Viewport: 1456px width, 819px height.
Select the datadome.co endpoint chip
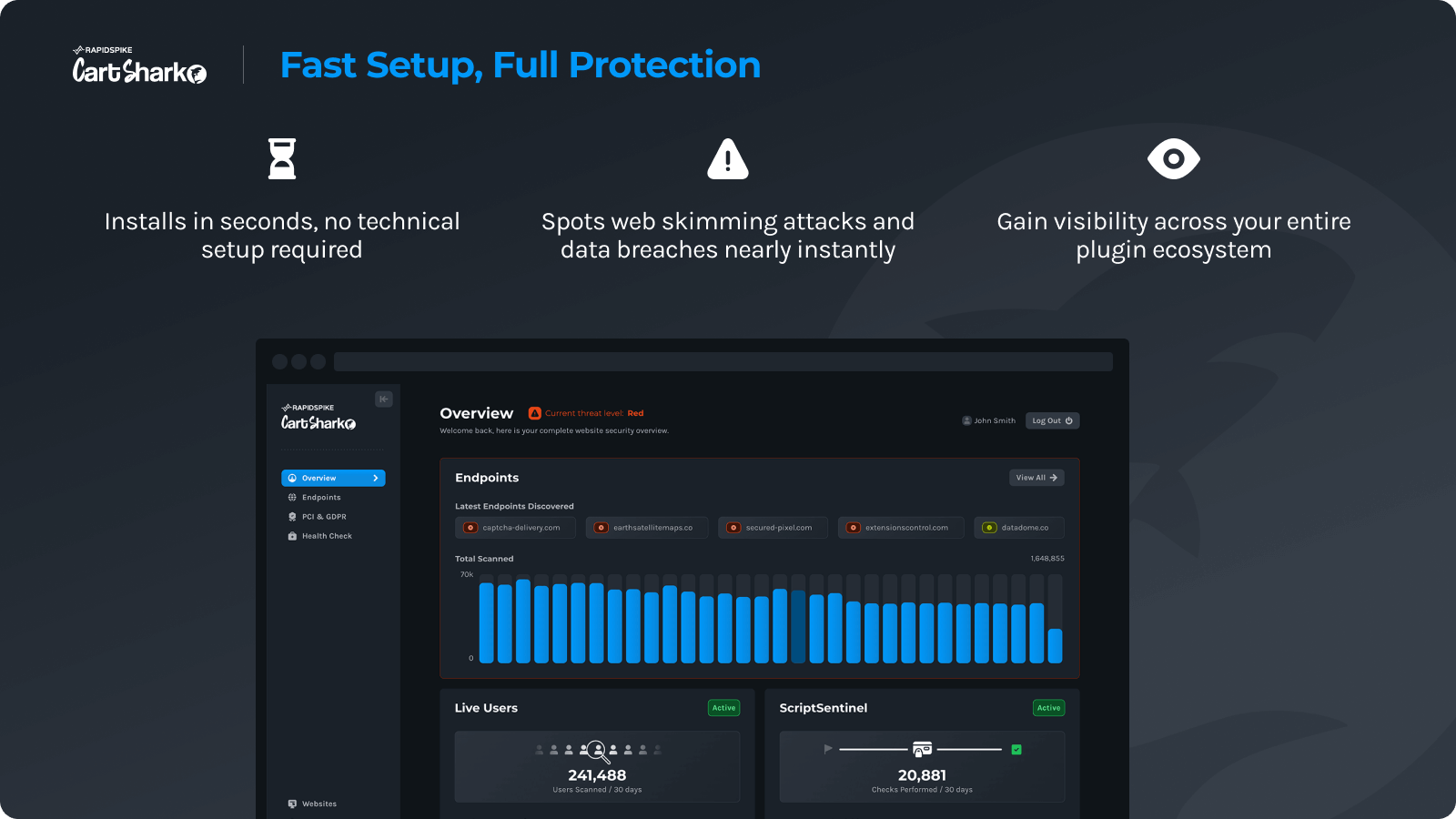coord(1018,528)
